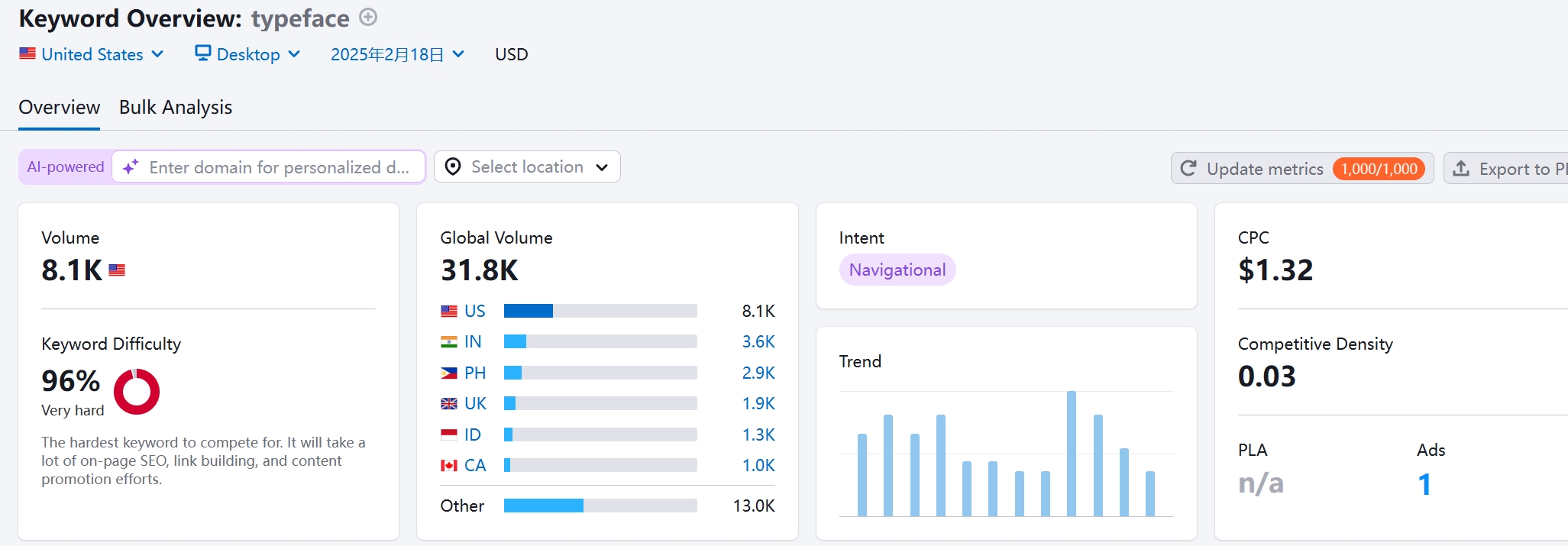Click the export upload arrow icon

(x=1461, y=169)
